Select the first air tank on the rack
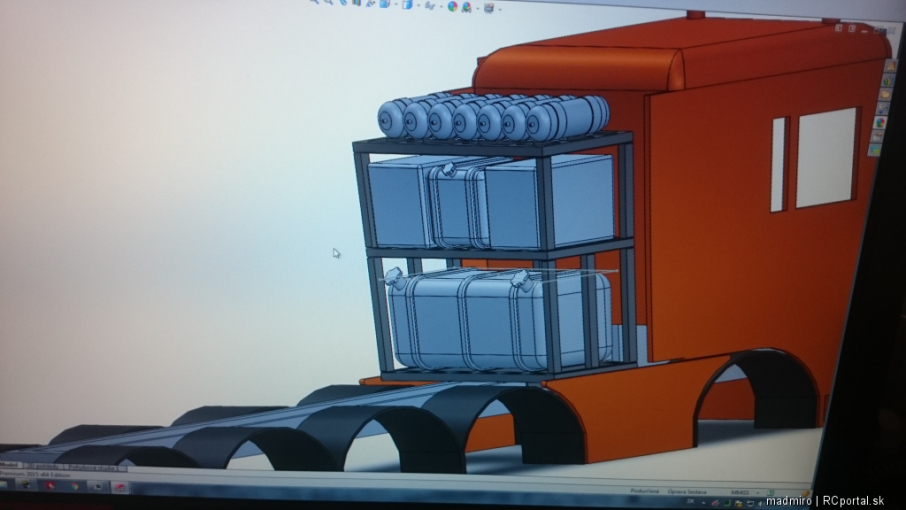This screenshot has height=510, width=906. coord(392,118)
